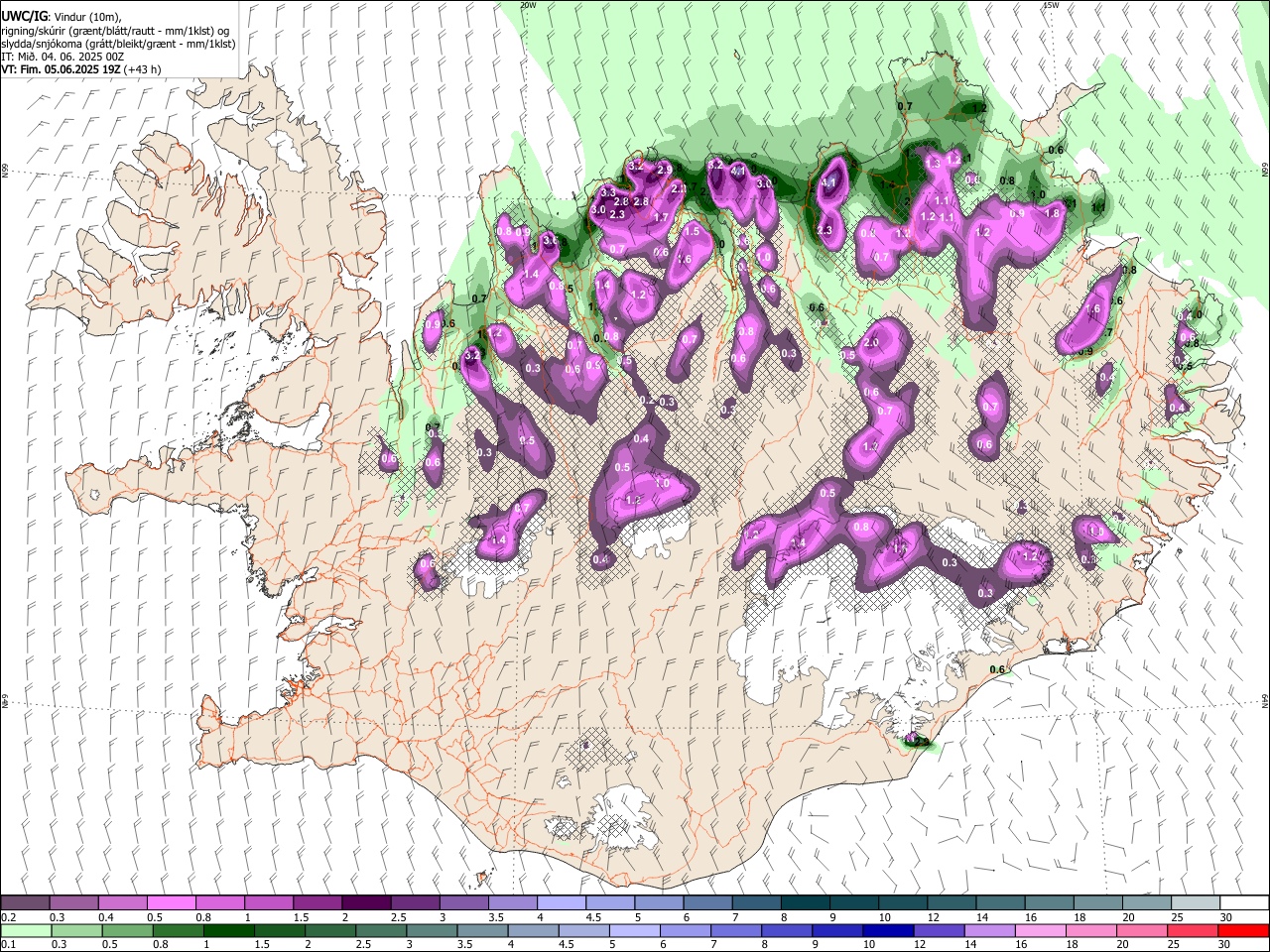Image resolution: width=1270 pixels, height=952 pixels.
Task: Click the 'slydda/snjókoma' description line
Action: click(118, 44)
